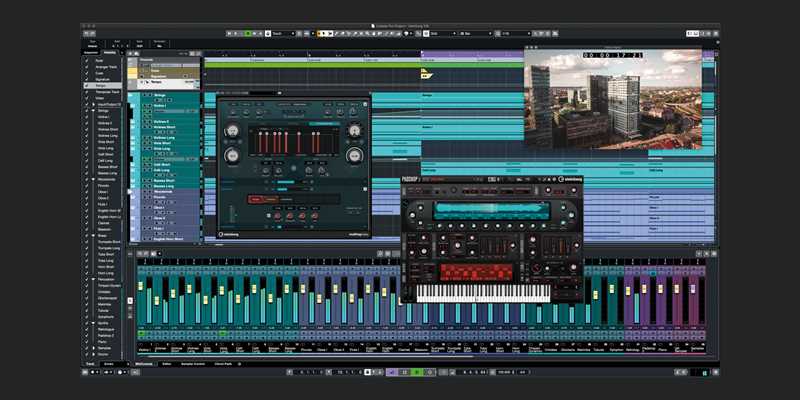Click the yellow marker flag in the timeline
This screenshot has width=800, height=400.
(x=426, y=75)
